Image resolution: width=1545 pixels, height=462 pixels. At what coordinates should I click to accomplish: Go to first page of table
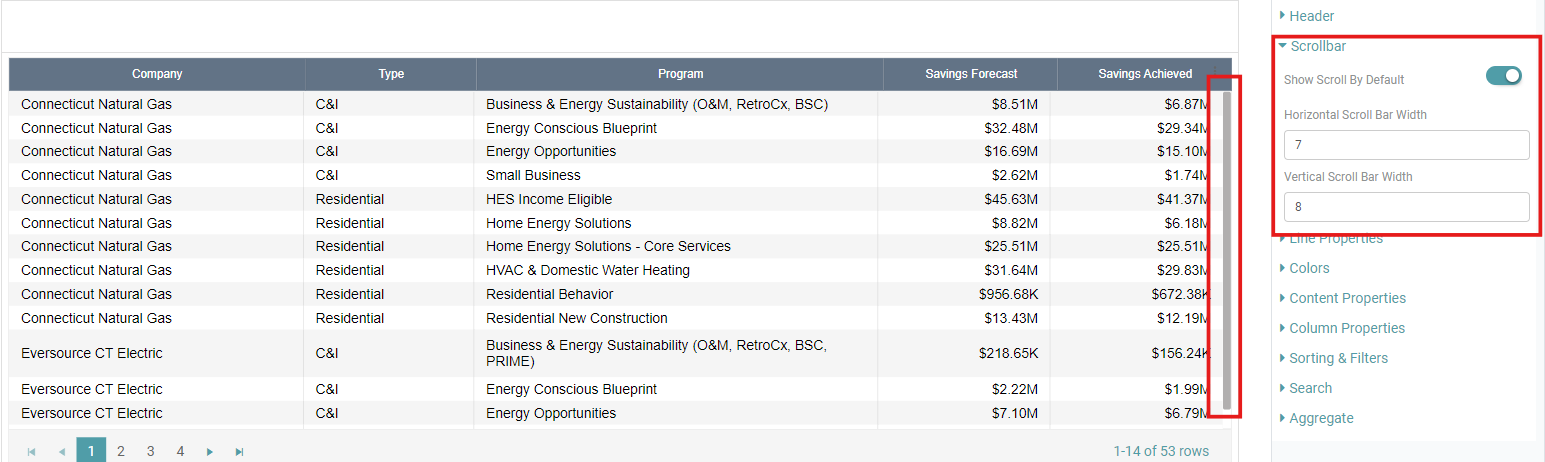tap(32, 452)
